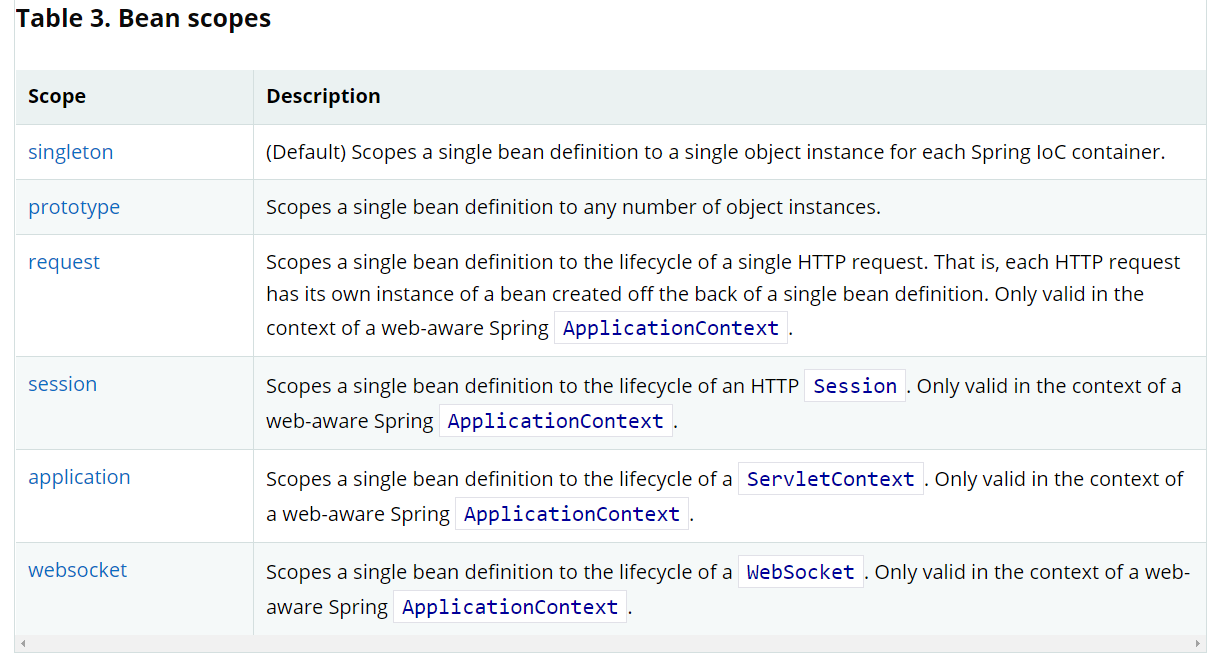Click the 'Table 3. Bean scopes' title
Viewport: 1220px width, 663px height.
click(x=144, y=18)
